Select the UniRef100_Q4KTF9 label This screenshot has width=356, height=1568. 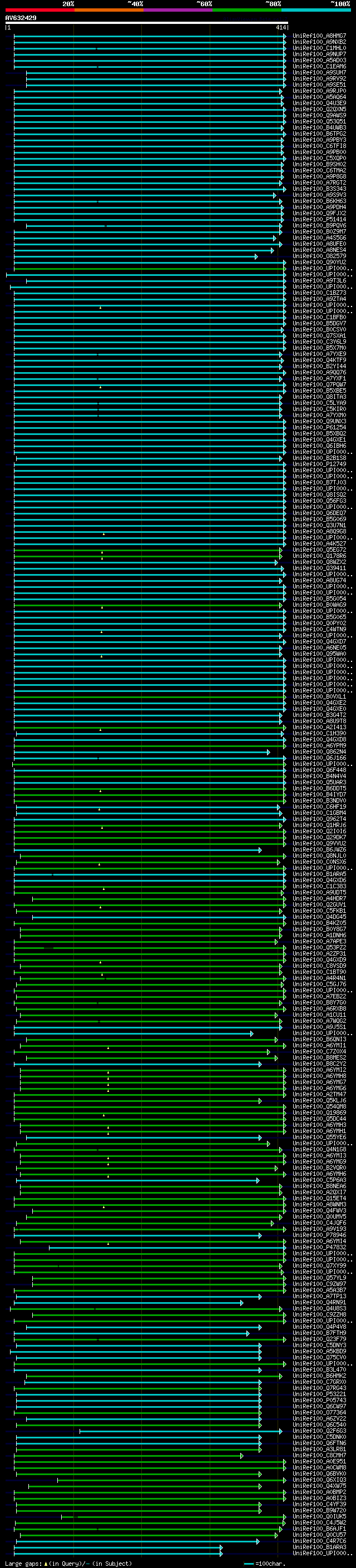pyautogui.click(x=319, y=360)
